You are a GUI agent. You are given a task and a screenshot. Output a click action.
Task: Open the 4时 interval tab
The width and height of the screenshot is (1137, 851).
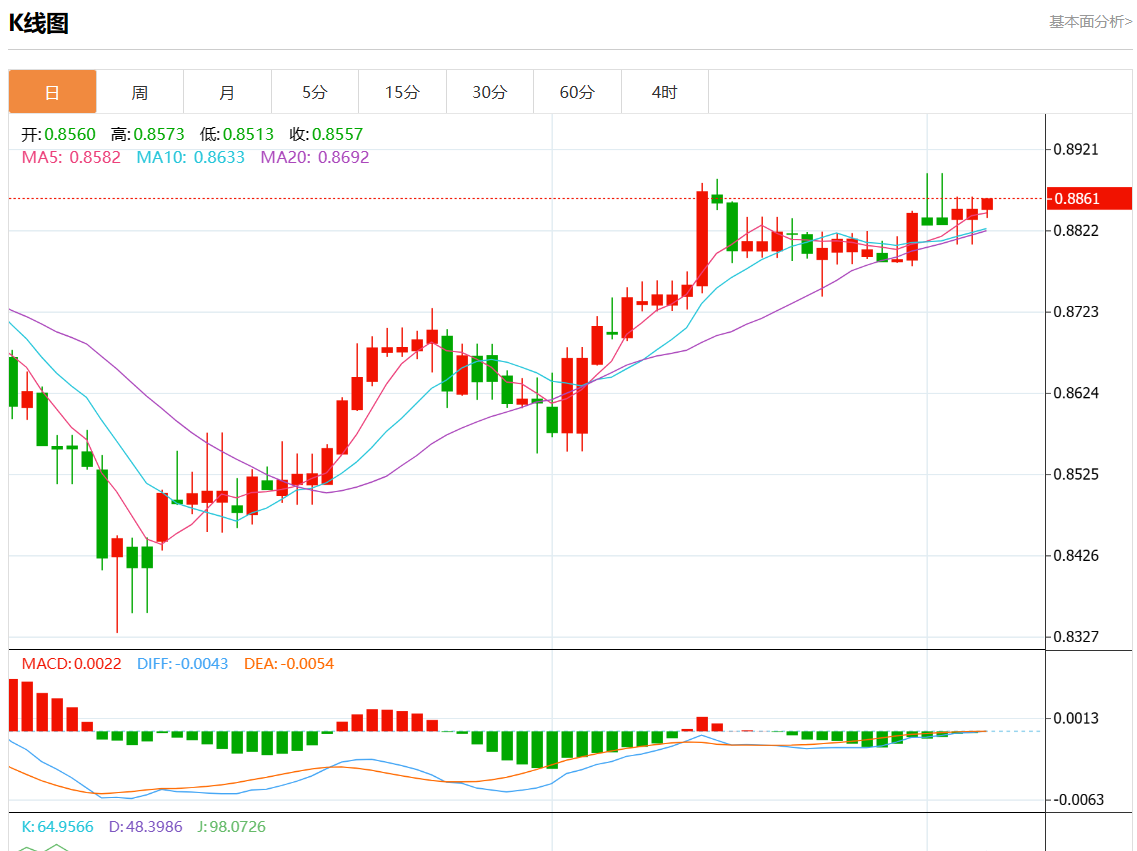[665, 92]
